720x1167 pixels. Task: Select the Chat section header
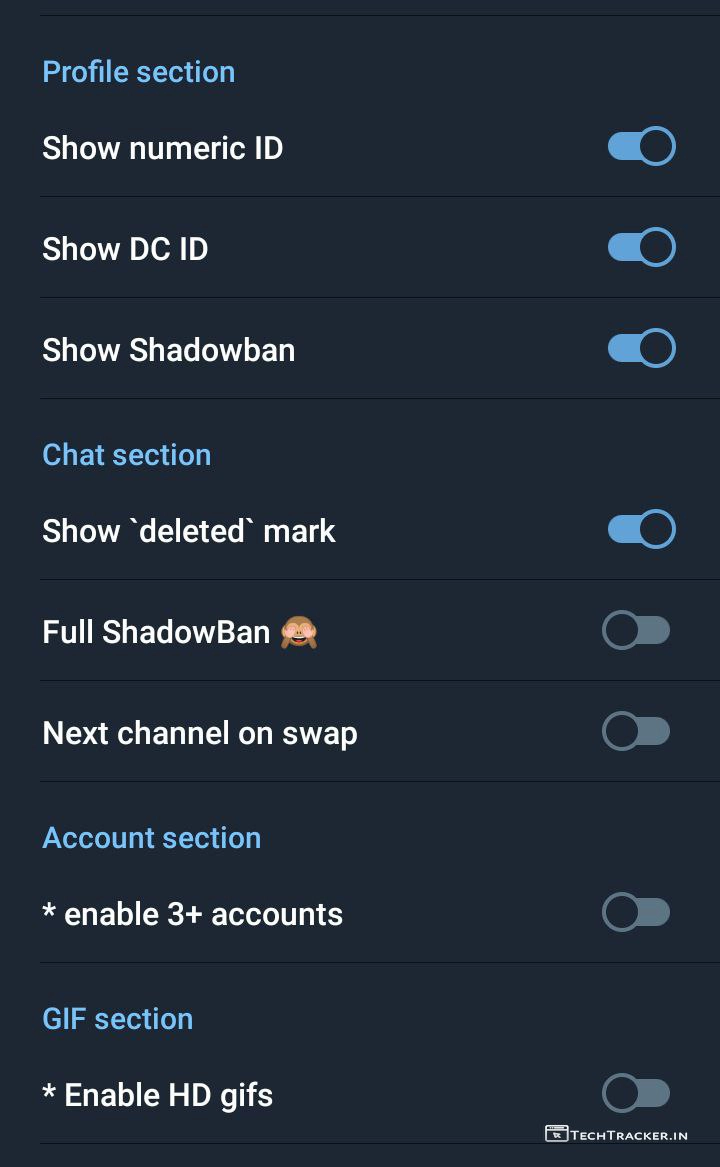click(x=126, y=455)
